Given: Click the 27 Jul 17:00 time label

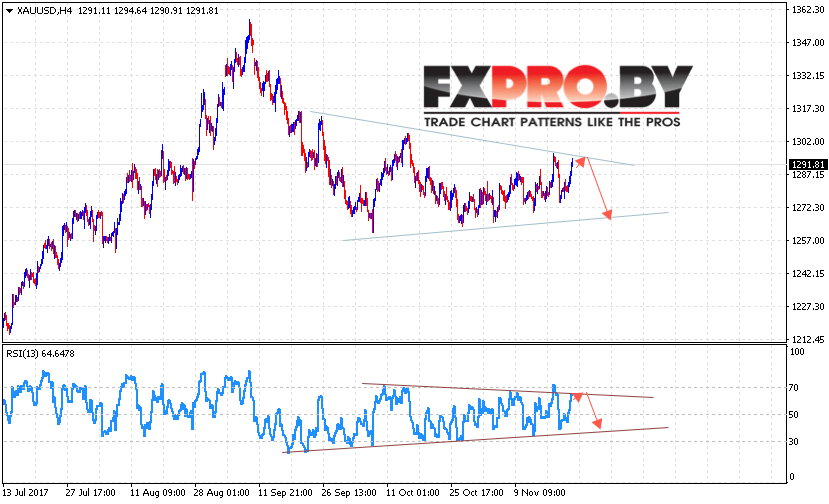Looking at the screenshot, I should click(90, 492).
